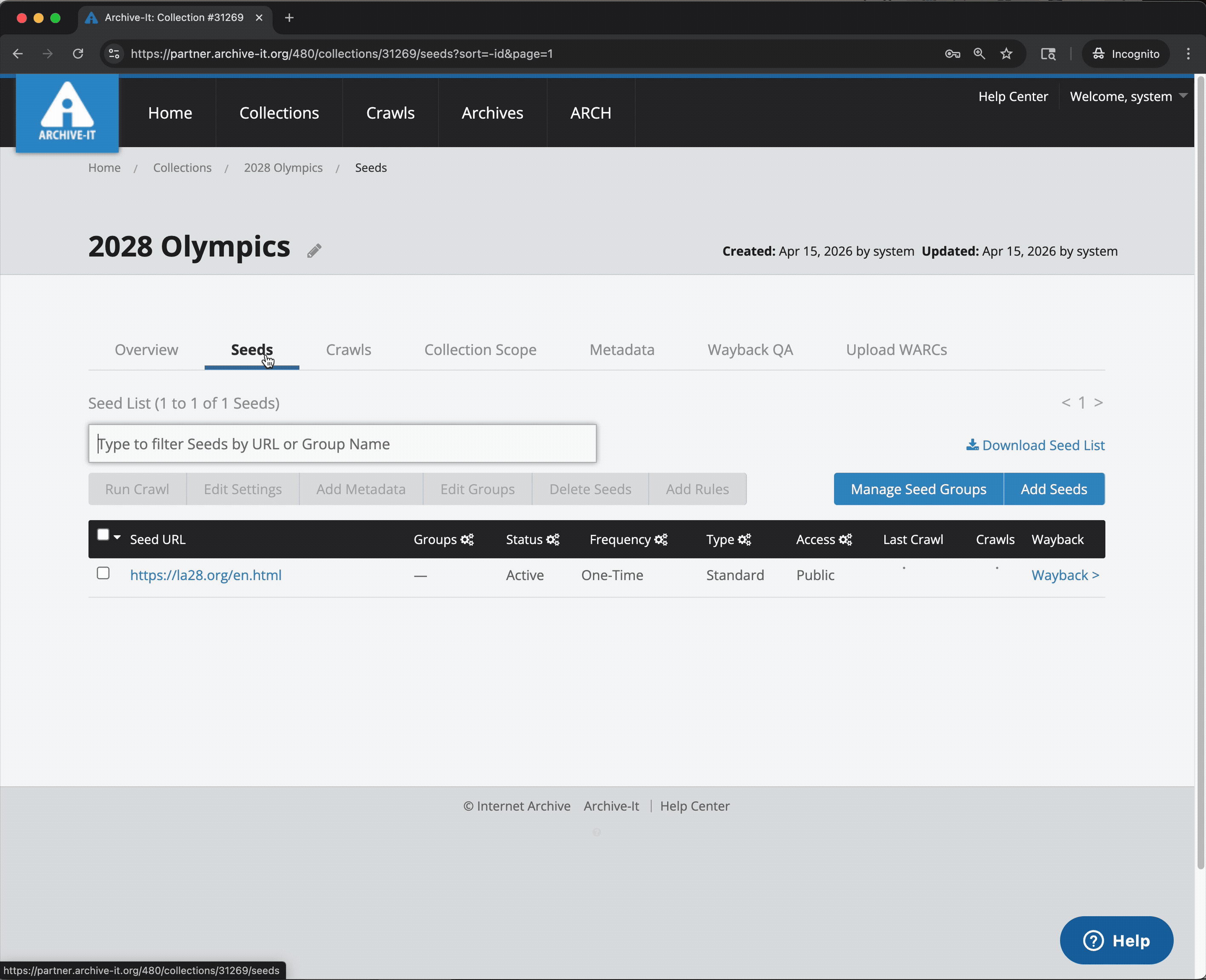Image resolution: width=1206 pixels, height=980 pixels.
Task: Open Overview tab
Action: pos(146,350)
